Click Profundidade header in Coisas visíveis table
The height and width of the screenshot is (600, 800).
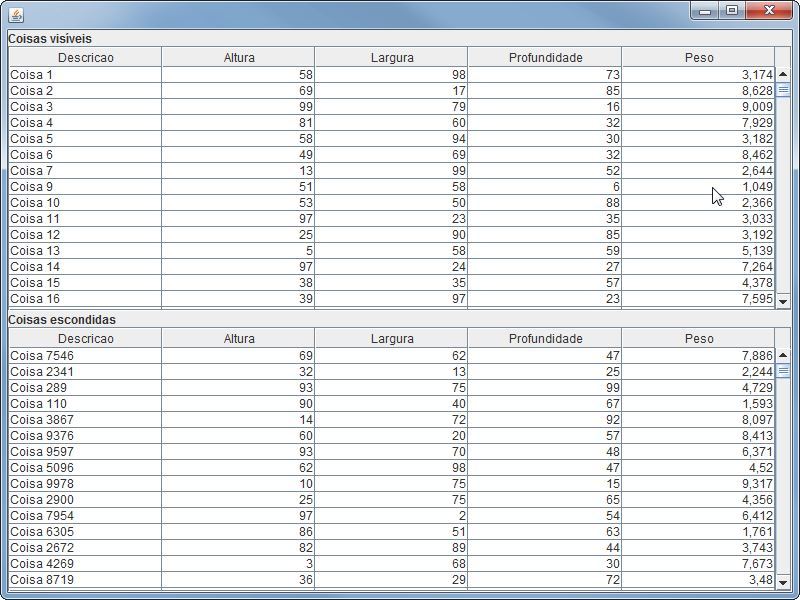[545, 57]
